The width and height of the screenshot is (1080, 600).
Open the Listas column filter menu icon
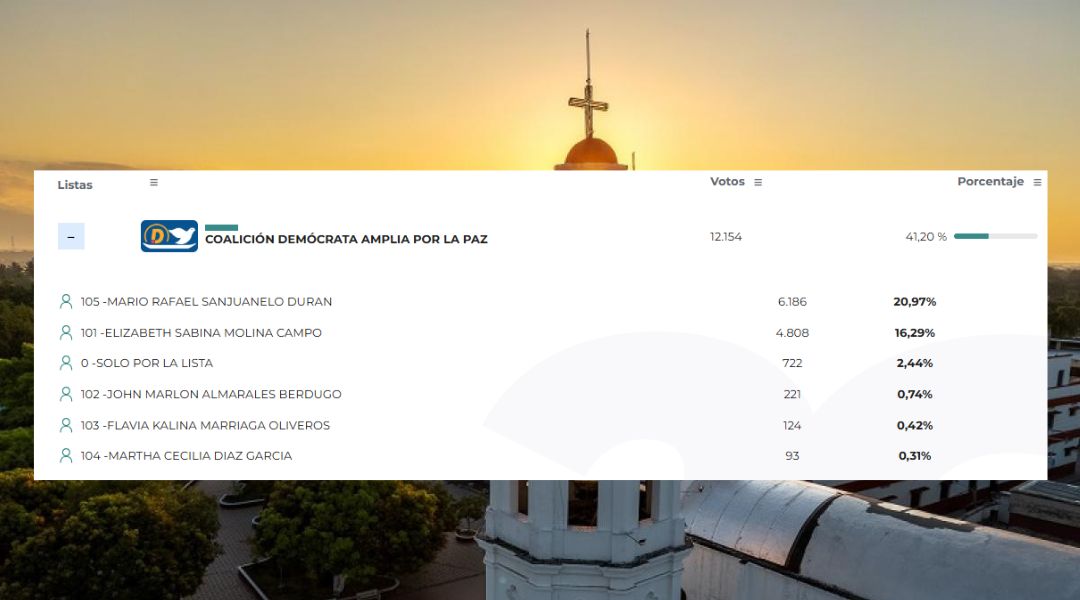pos(154,182)
